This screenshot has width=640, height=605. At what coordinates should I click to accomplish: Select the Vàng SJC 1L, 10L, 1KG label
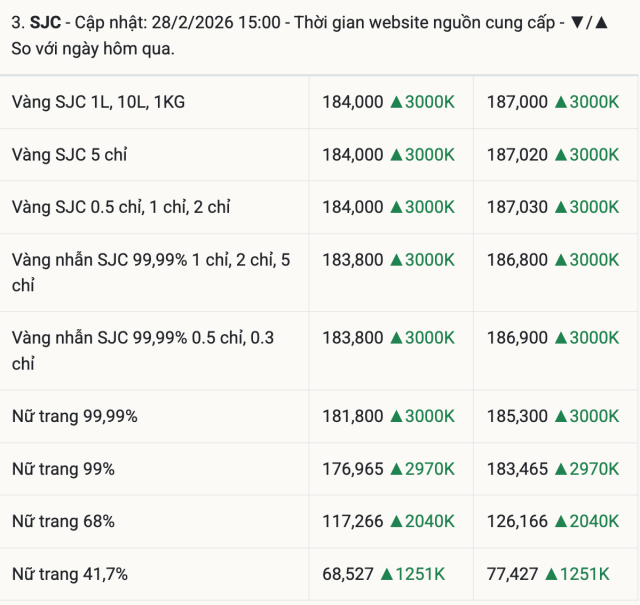click(x=98, y=102)
